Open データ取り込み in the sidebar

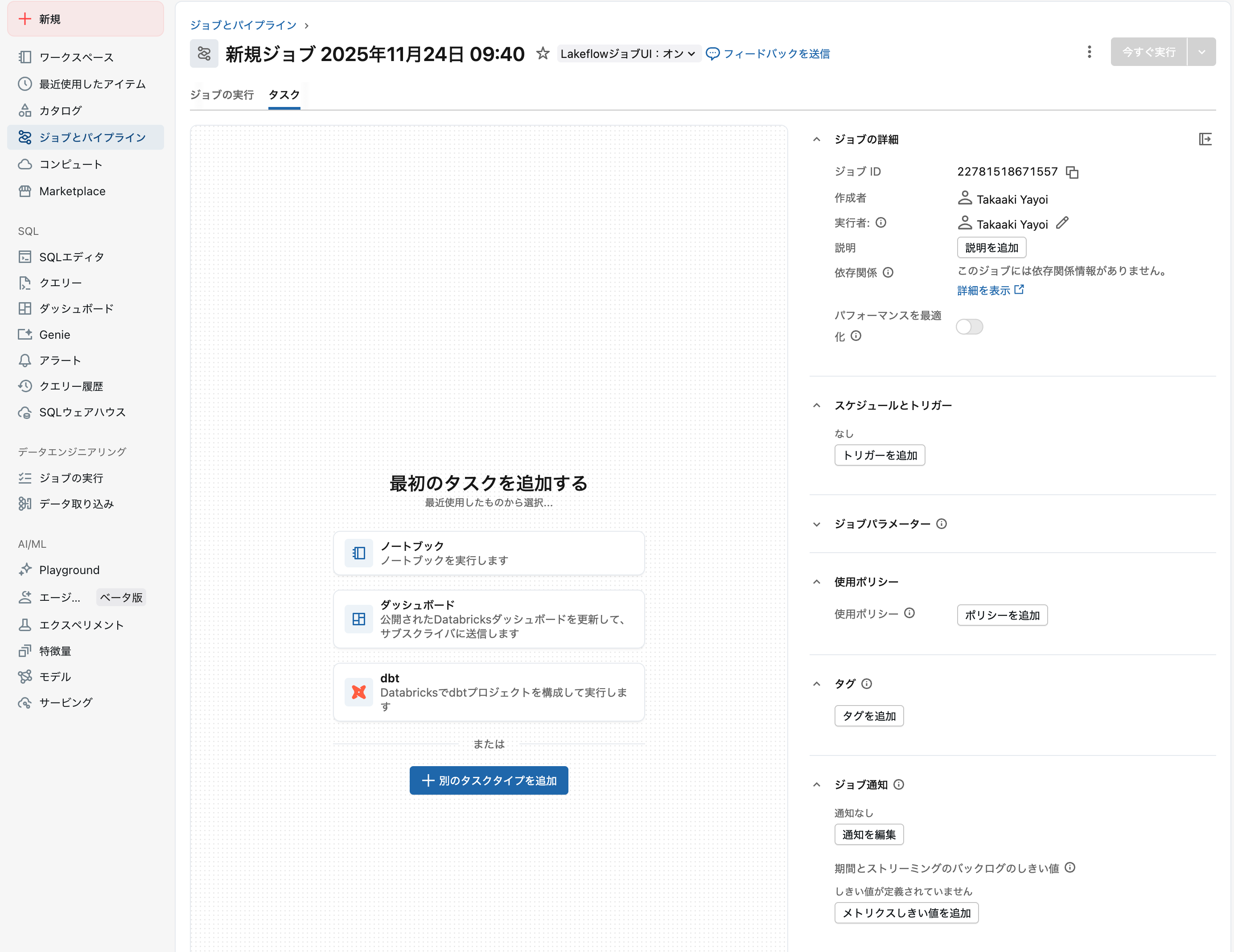(77, 503)
